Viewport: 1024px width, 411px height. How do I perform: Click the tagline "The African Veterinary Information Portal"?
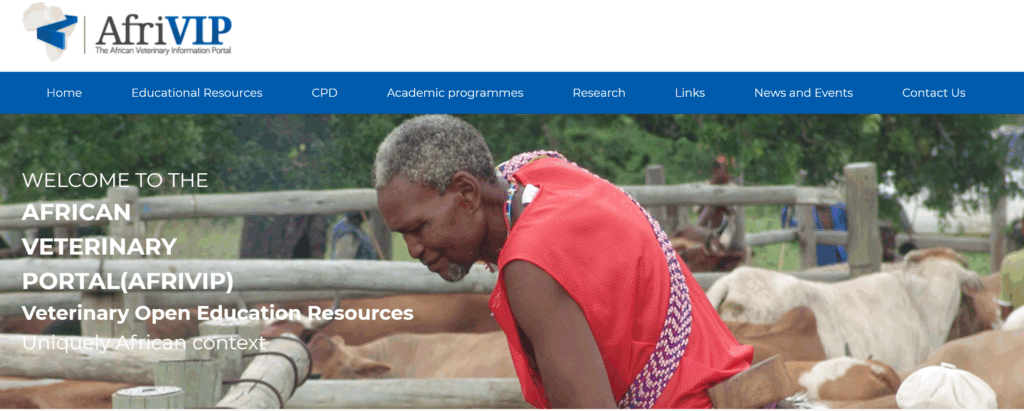[x=163, y=50]
